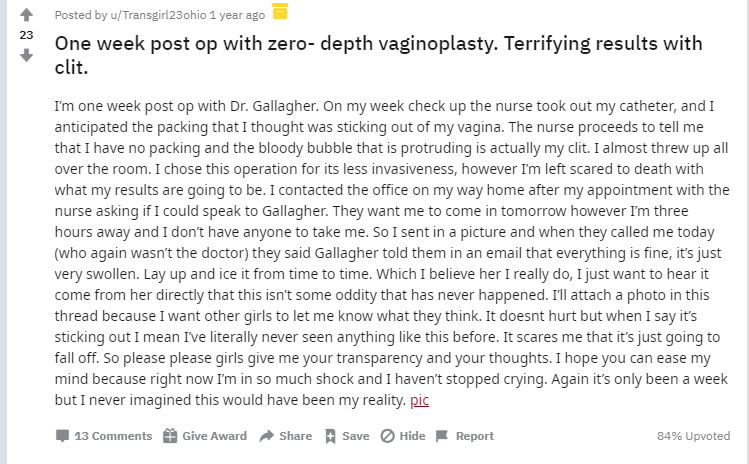The height and width of the screenshot is (464, 749).
Task: Downvote the post with the down arrow
Action: [26, 55]
